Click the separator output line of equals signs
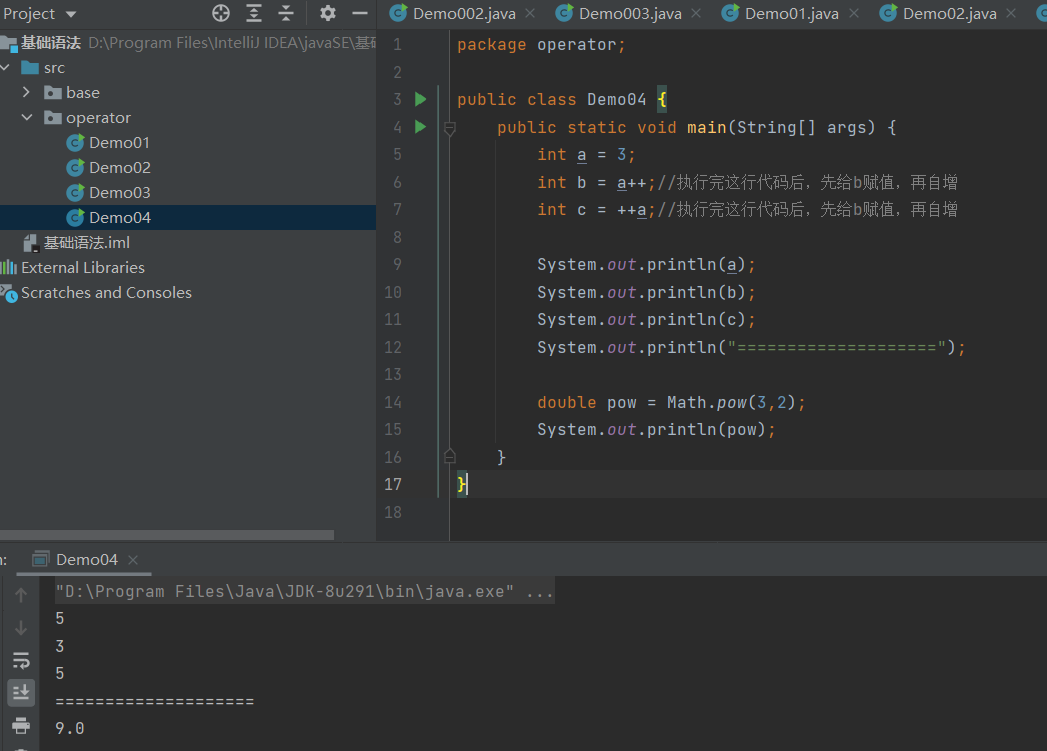Image resolution: width=1047 pixels, height=751 pixels. 155,701
